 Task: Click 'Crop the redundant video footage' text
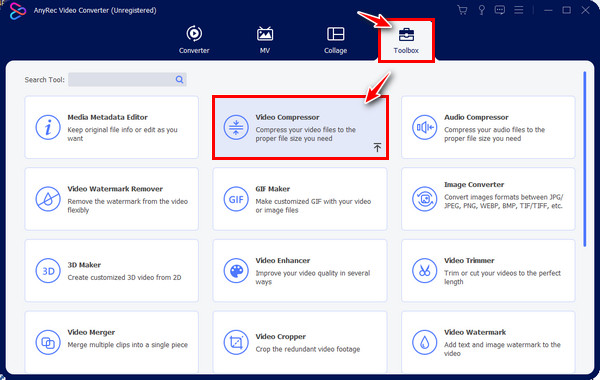pos(308,349)
